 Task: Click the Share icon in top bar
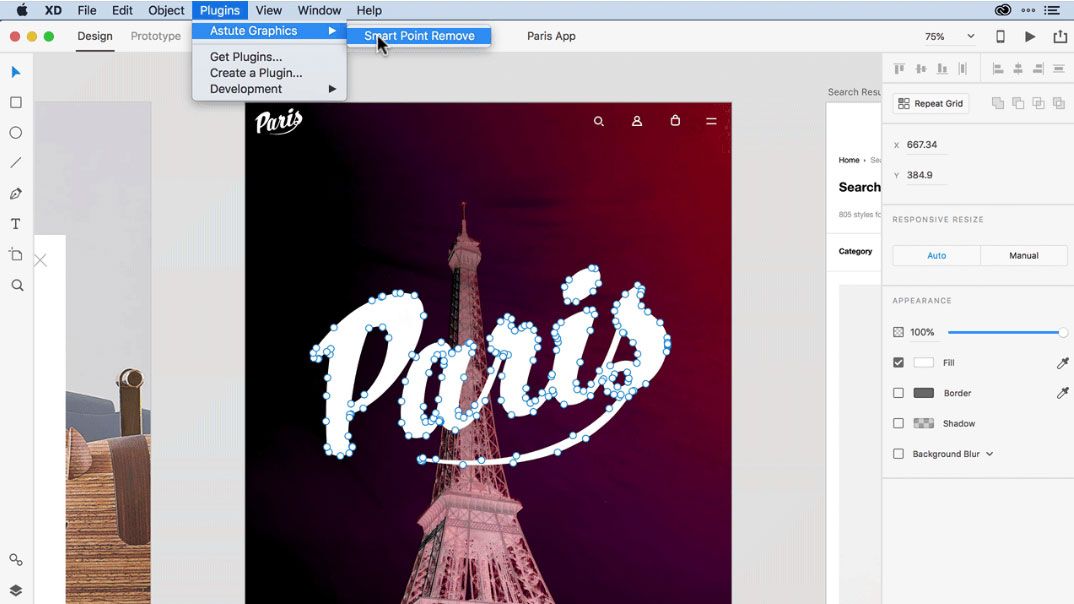[x=1060, y=36]
